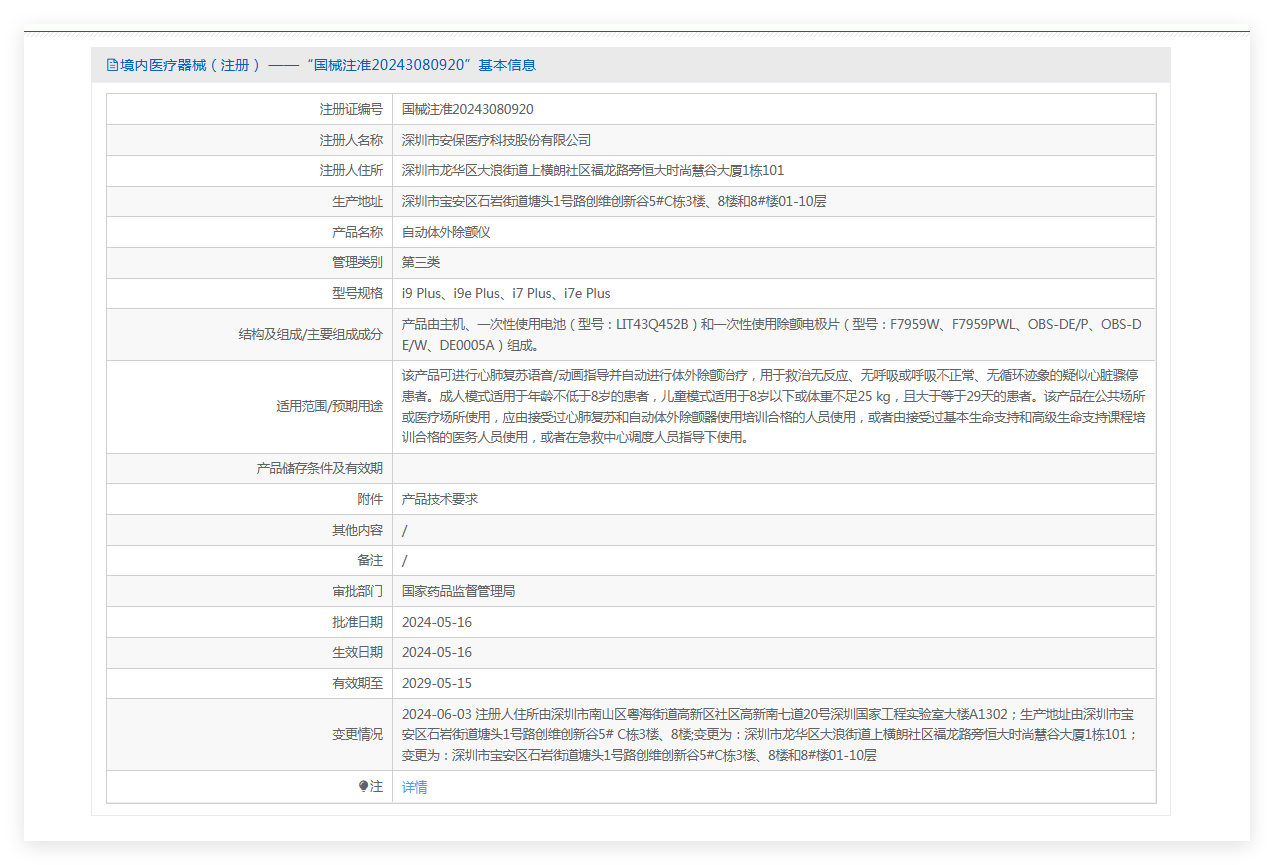Click the registrant name 深圳市安保医疗科技股份有限公司
Image resolution: width=1274 pixels, height=865 pixels.
496,140
